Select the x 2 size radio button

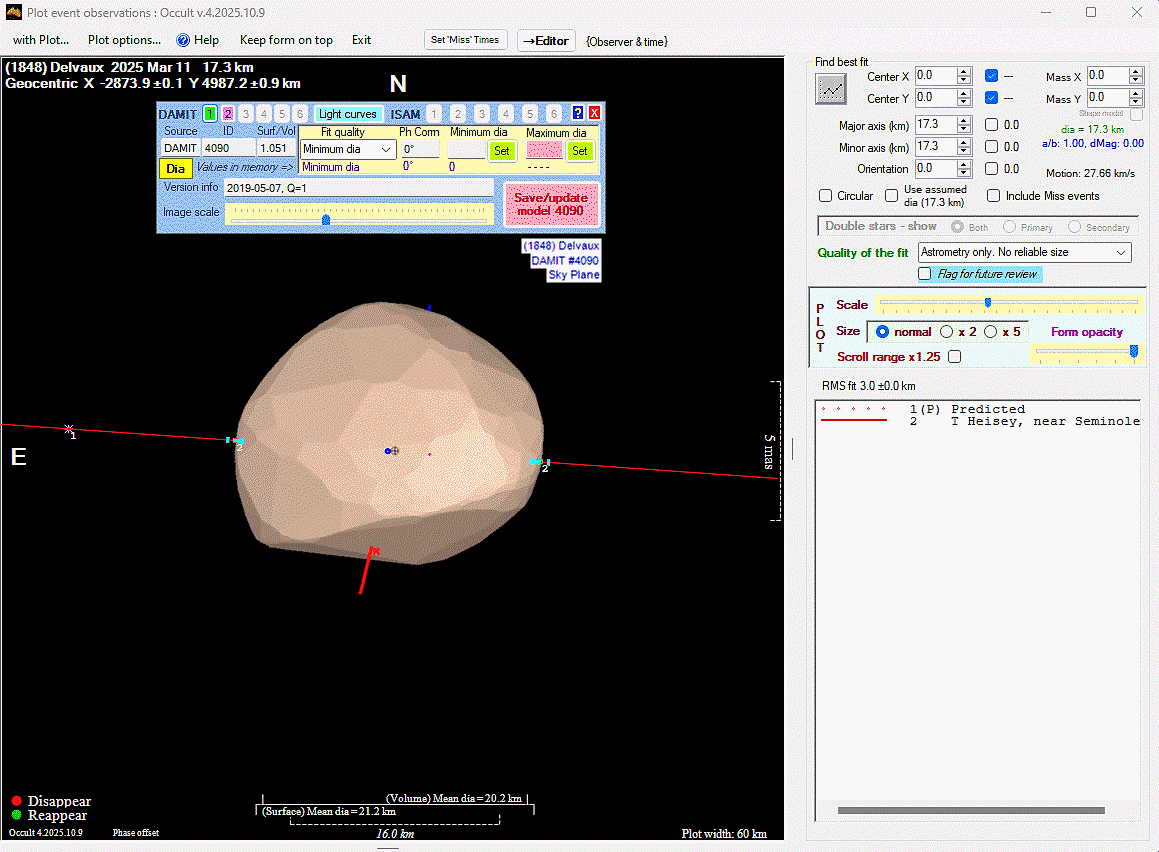point(947,332)
